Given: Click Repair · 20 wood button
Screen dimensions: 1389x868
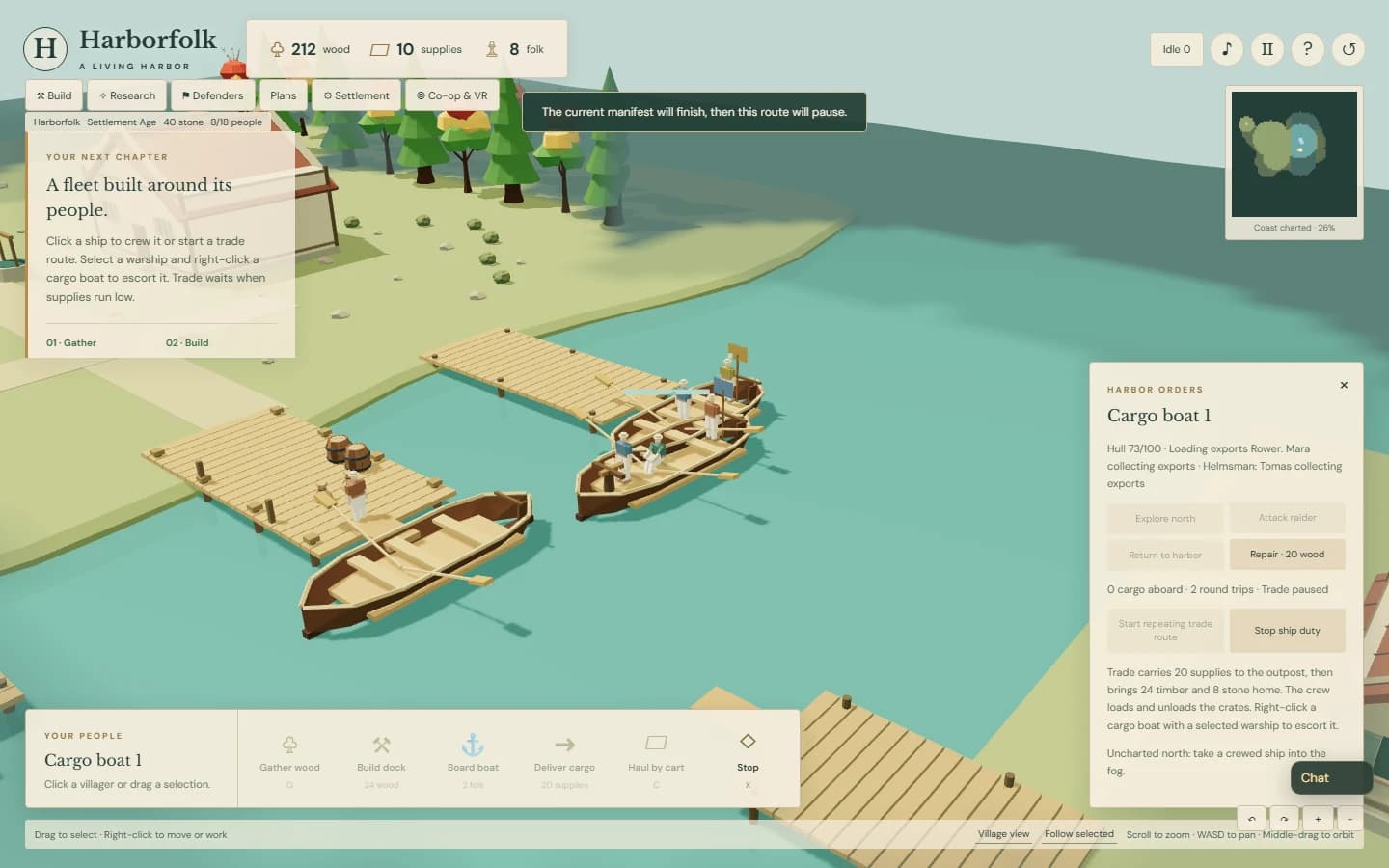Looking at the screenshot, I should pos(1288,555).
